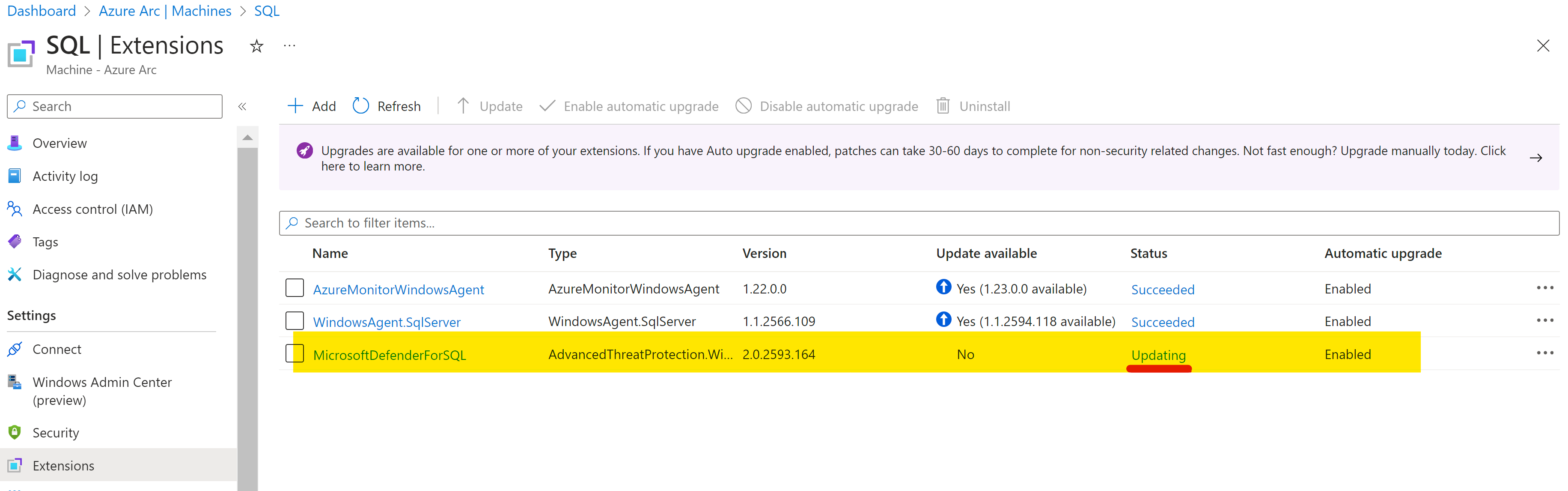Open the MicrosoftDefenderForSQL extension link
Viewport: 1568px width, 491px height.
(x=390, y=355)
